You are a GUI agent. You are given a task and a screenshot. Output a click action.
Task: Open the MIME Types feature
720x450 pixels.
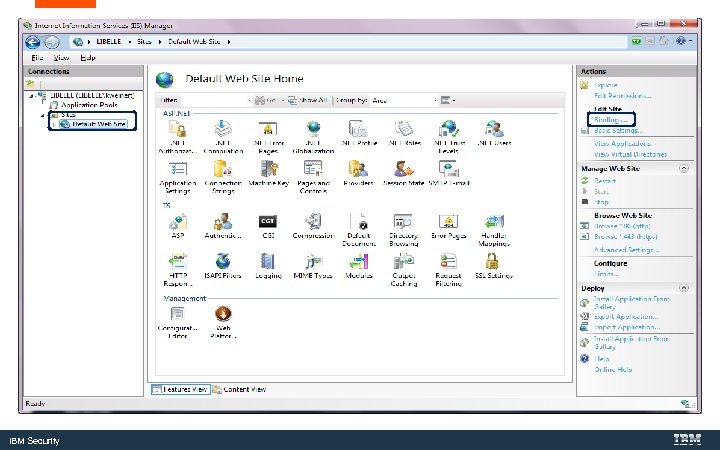coord(313,266)
